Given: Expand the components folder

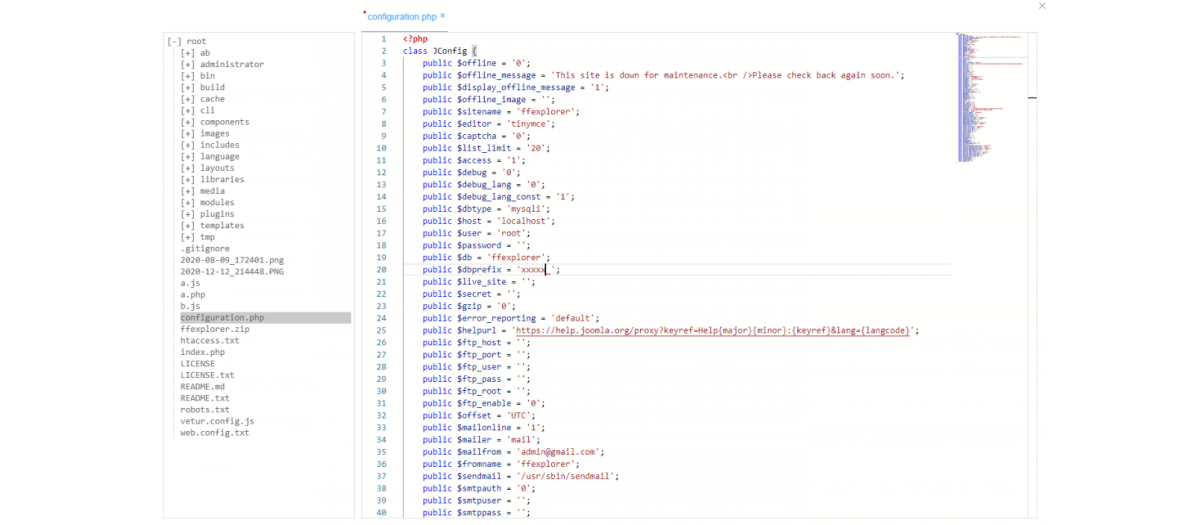Looking at the screenshot, I should (x=188, y=122).
